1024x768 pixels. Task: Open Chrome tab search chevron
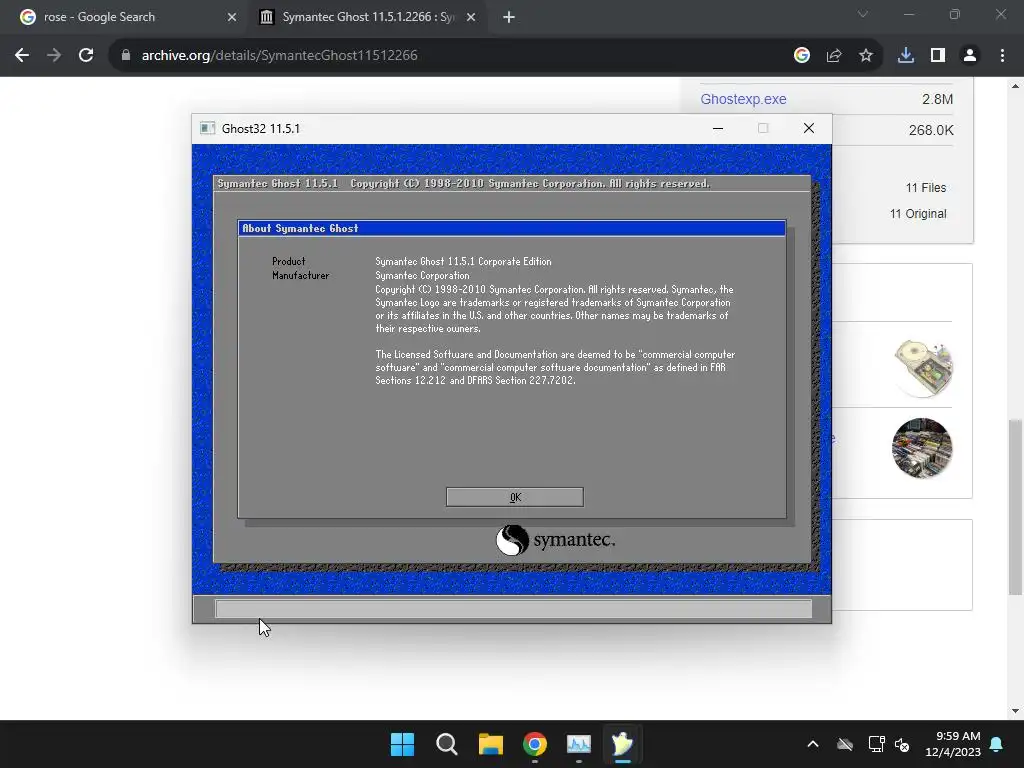tap(863, 14)
